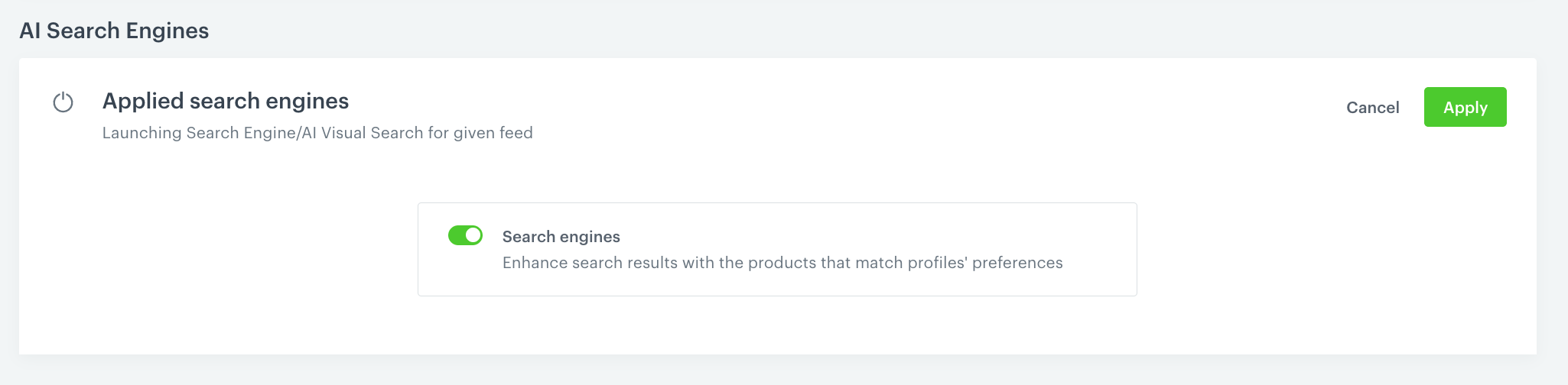Cancel the search engine changes

[1372, 108]
